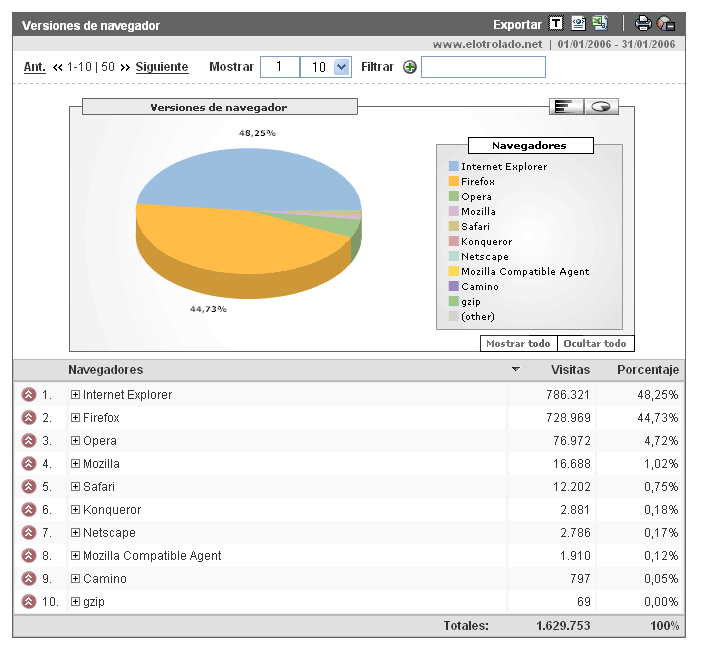This screenshot has width=702, height=645.
Task: Click the Firefox orange legend swatch
Action: [x=454, y=182]
